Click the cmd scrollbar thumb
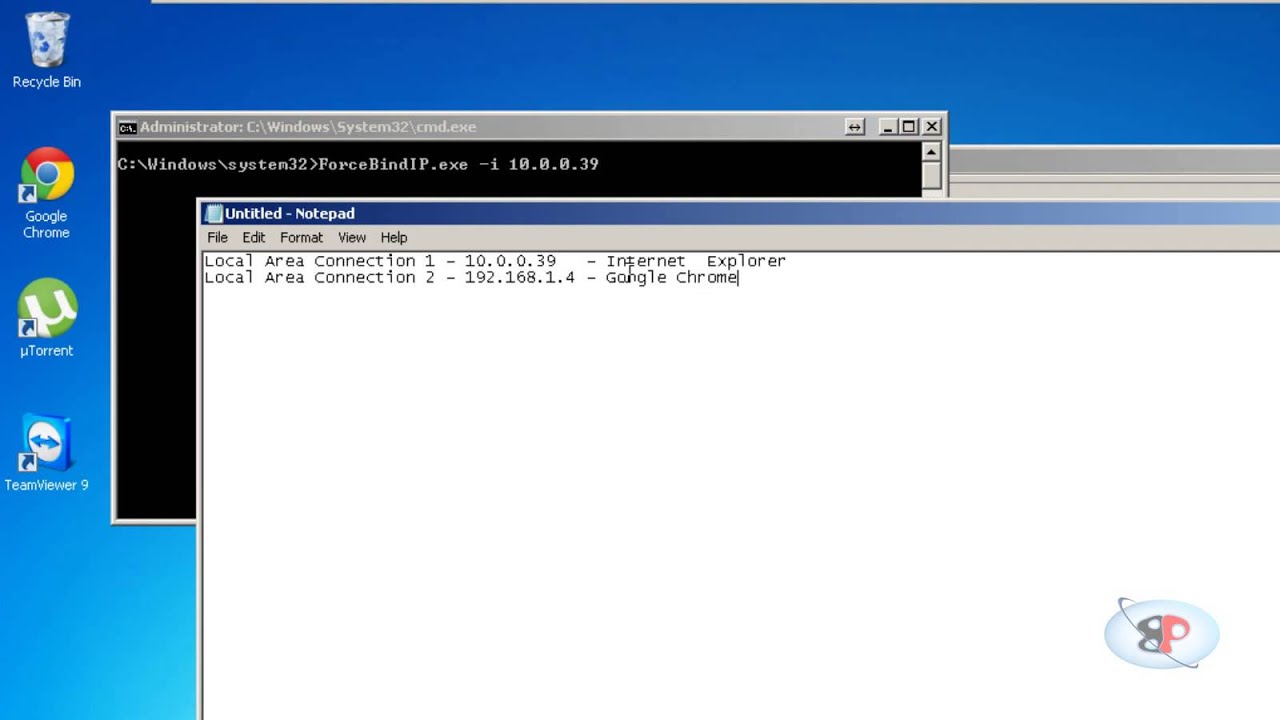 coord(931,175)
